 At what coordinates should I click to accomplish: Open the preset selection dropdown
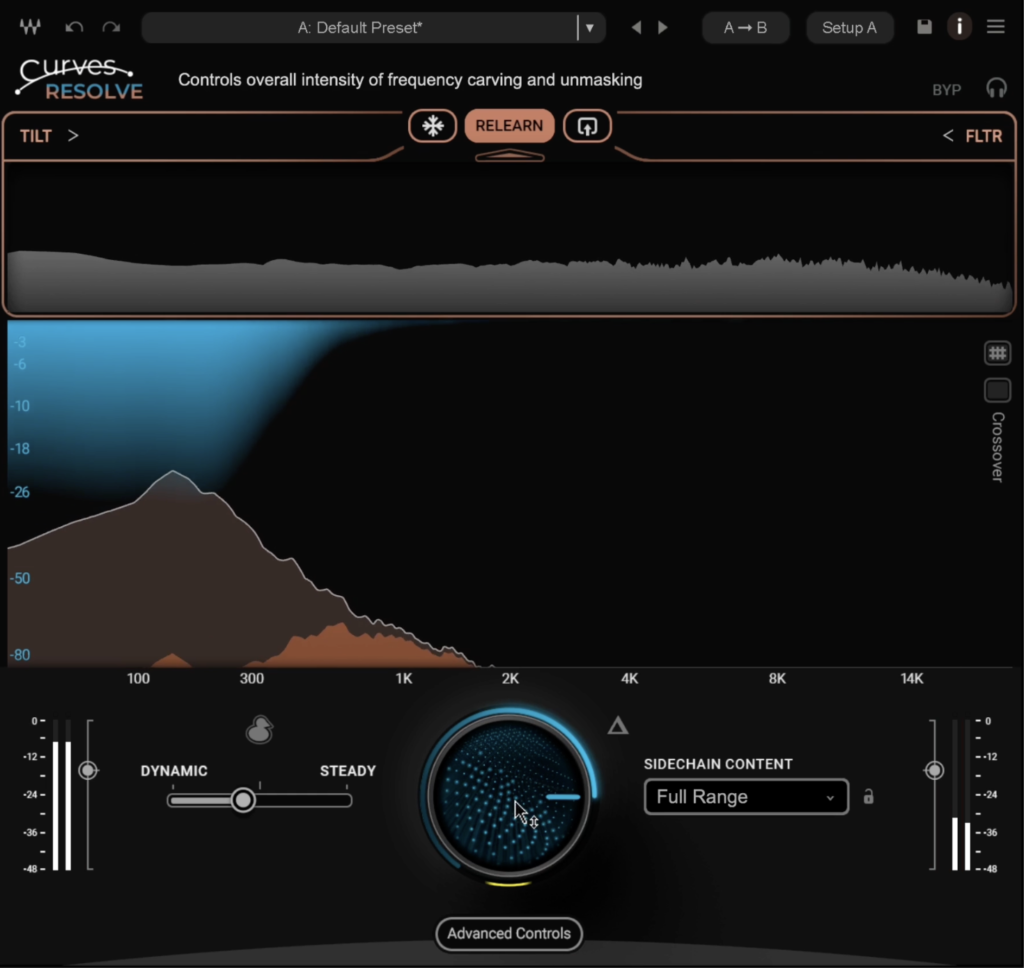pos(591,27)
